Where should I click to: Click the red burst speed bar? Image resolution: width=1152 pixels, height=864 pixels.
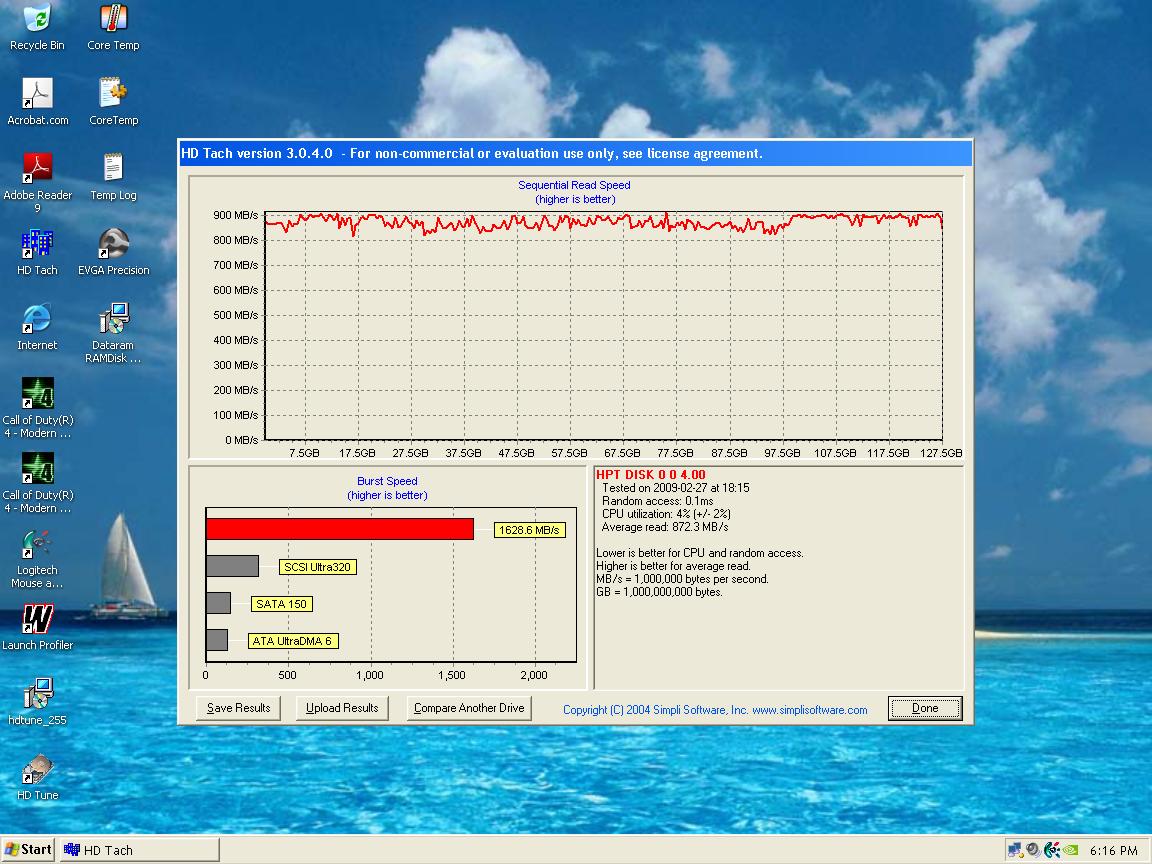coord(339,529)
